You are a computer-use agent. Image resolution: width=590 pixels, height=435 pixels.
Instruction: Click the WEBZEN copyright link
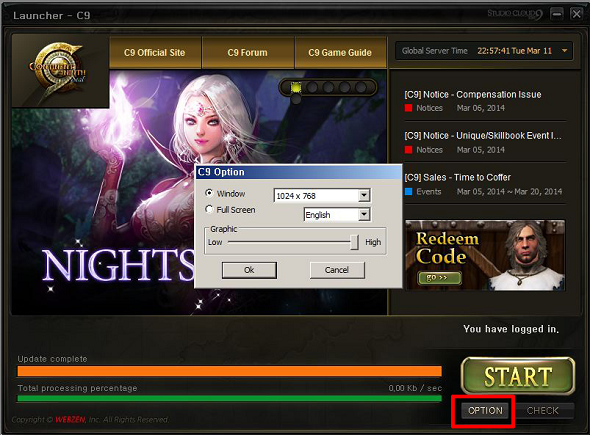(x=70, y=420)
